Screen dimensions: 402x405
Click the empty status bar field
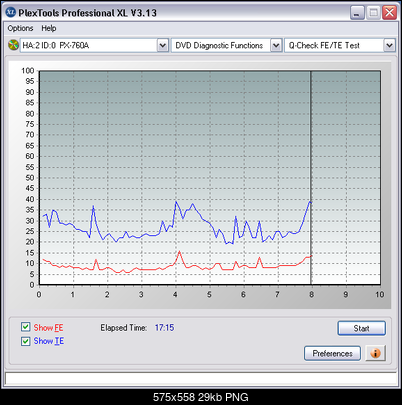pyautogui.click(x=201, y=379)
